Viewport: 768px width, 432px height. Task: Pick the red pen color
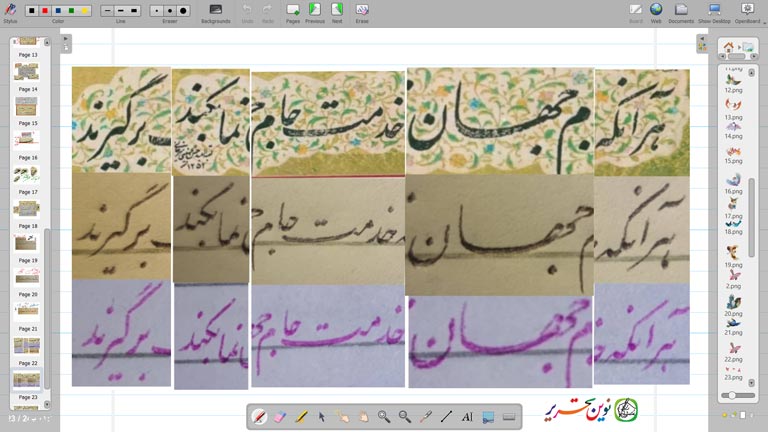click(45, 10)
